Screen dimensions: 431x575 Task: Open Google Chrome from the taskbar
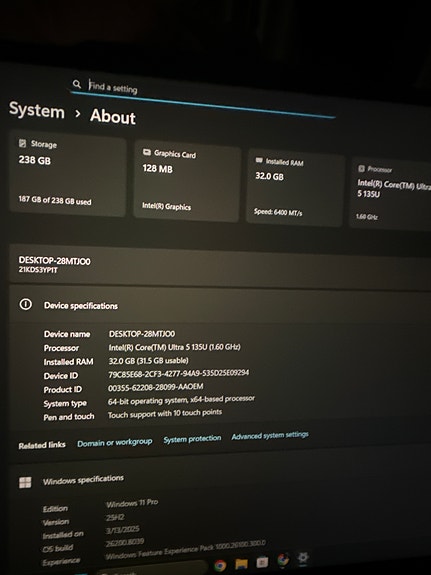click(x=220, y=565)
